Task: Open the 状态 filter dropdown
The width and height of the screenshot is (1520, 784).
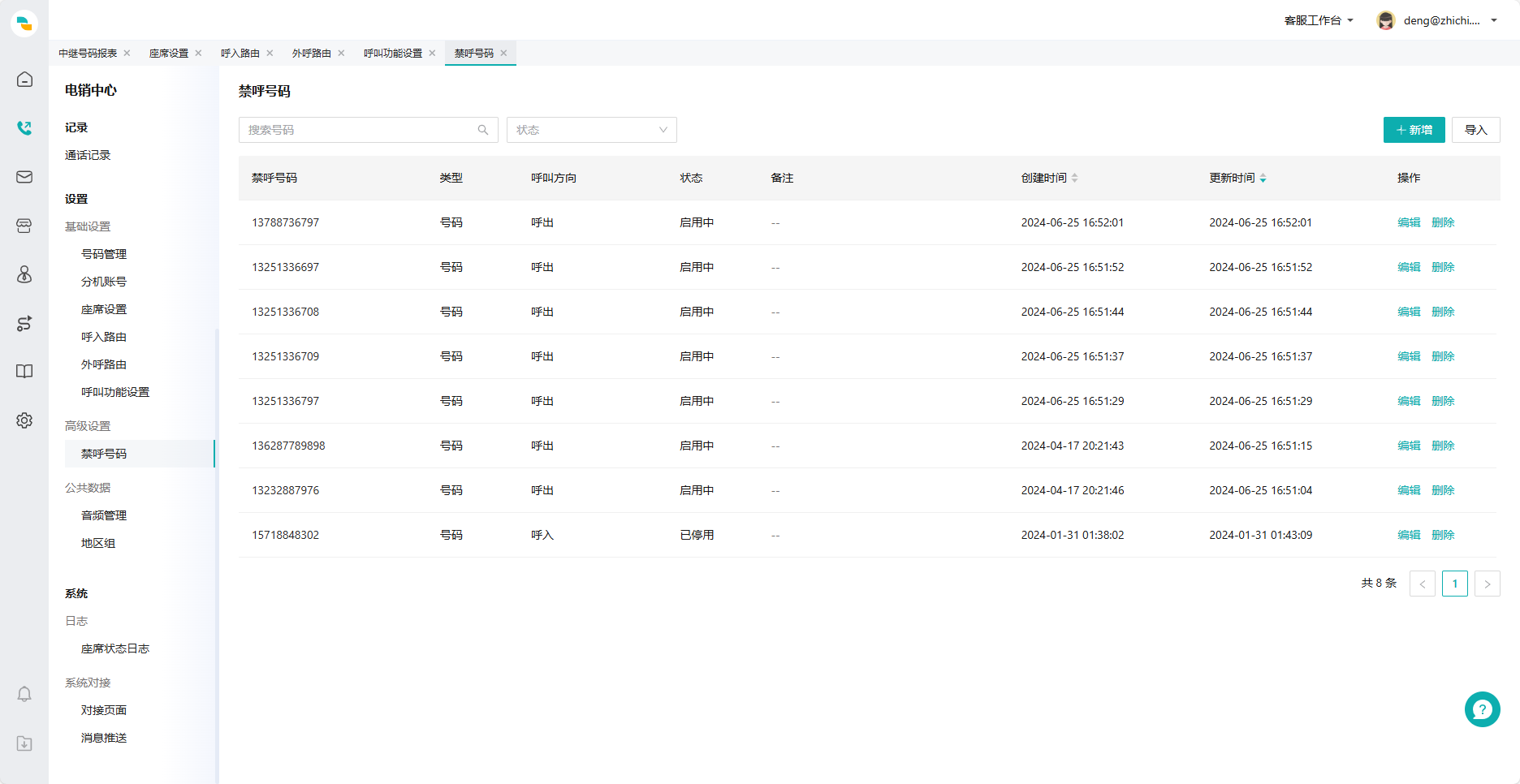Action: point(592,130)
